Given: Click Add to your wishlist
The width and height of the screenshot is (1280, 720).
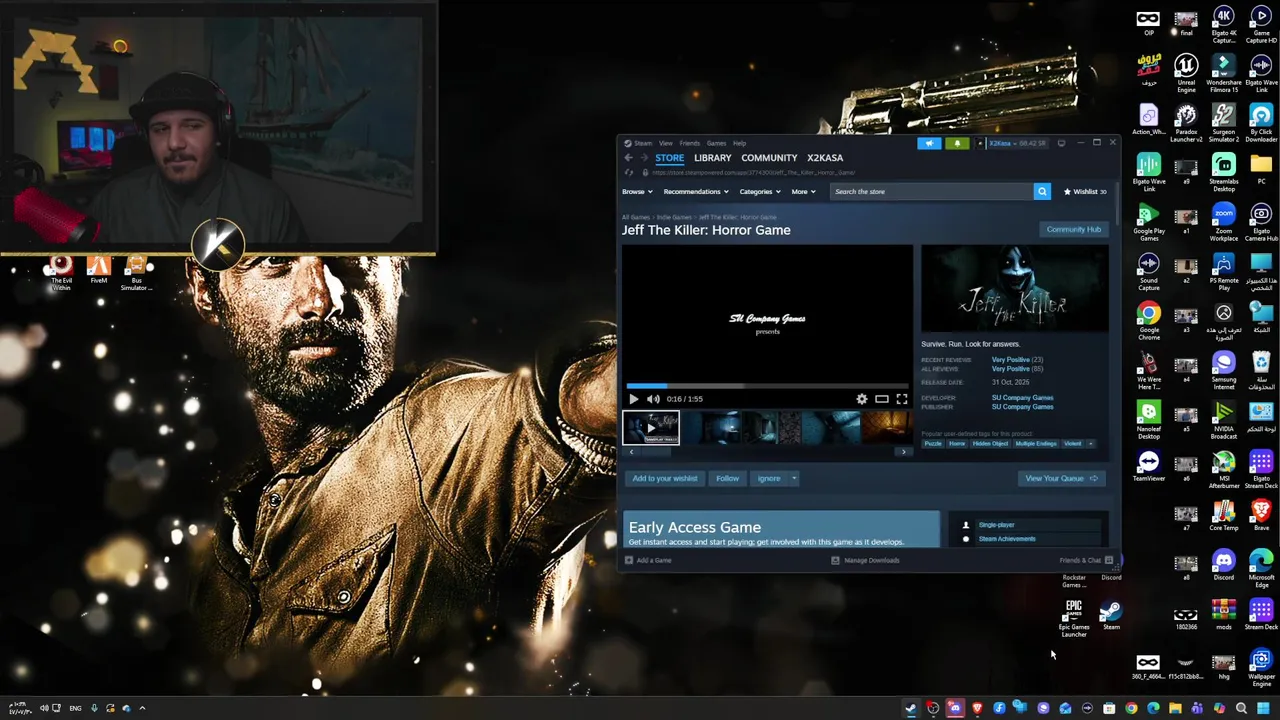Looking at the screenshot, I should click(x=665, y=478).
